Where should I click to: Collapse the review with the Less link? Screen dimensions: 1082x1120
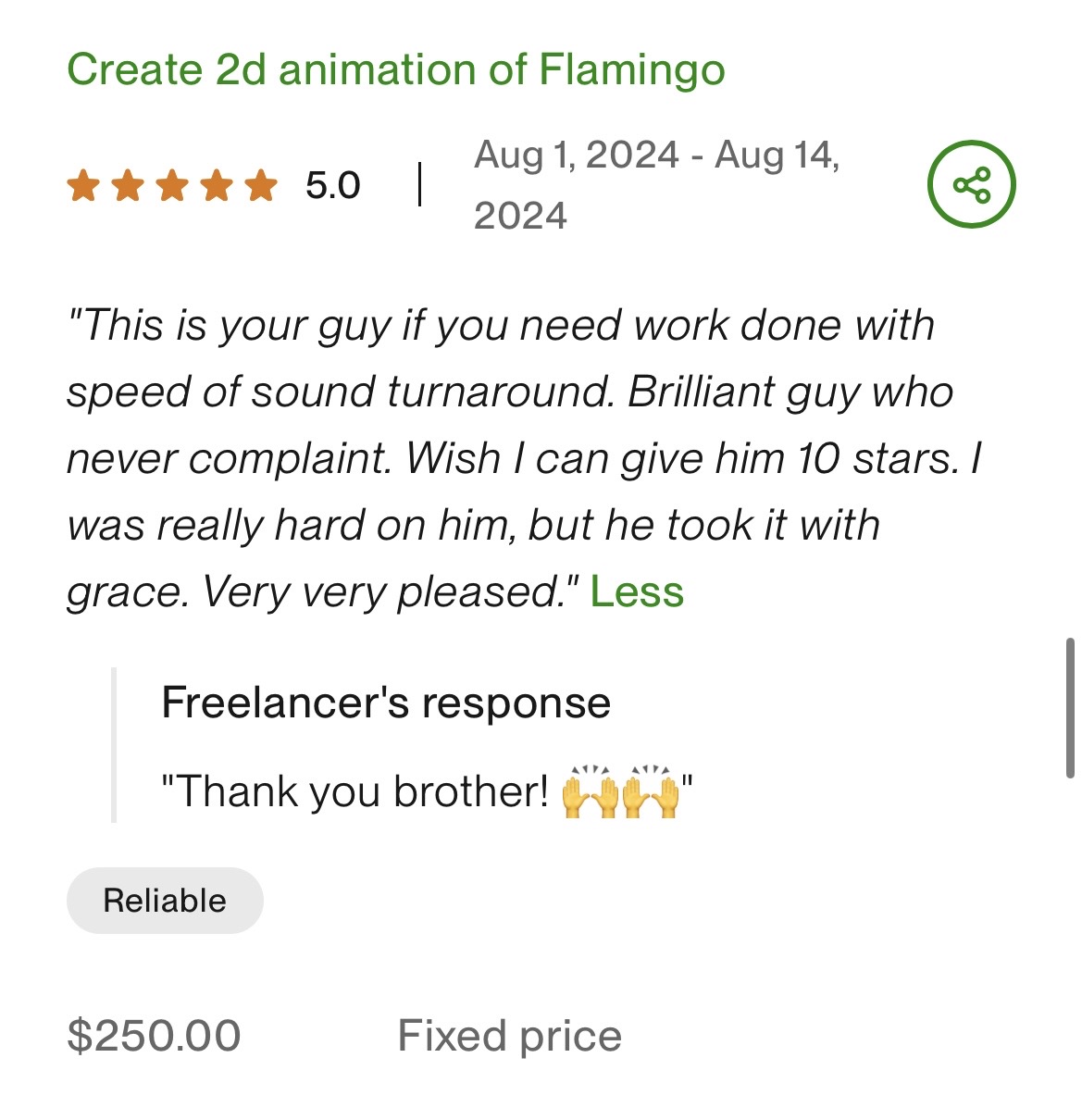[x=637, y=591]
